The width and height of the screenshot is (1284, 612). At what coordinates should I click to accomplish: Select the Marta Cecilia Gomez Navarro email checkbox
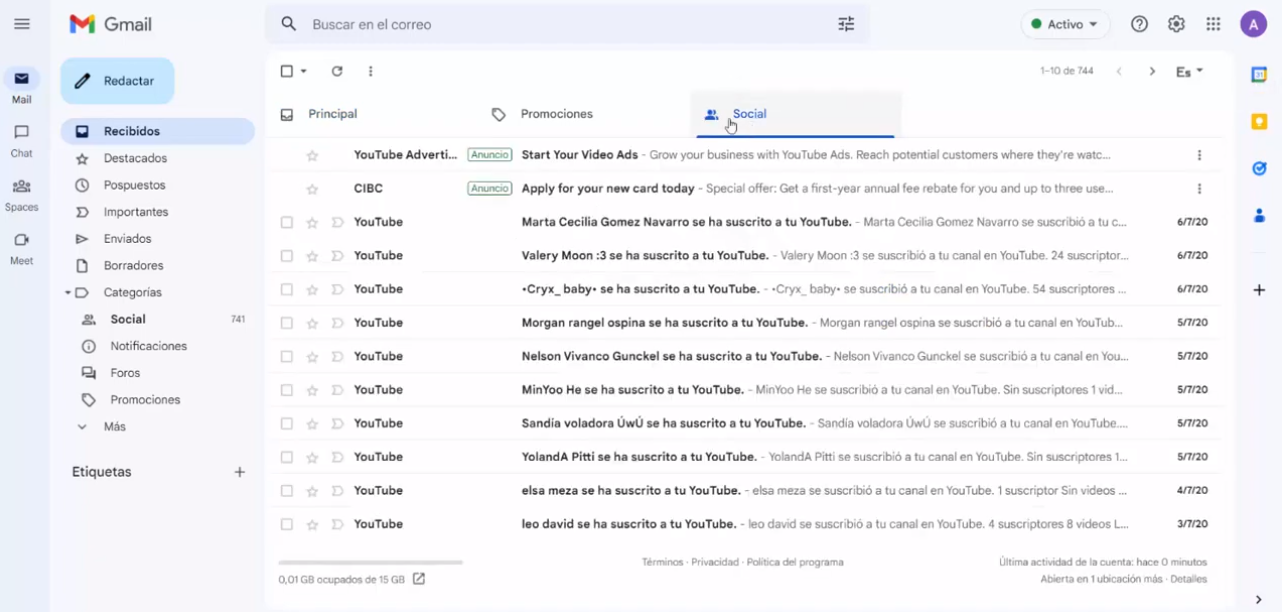tap(287, 222)
